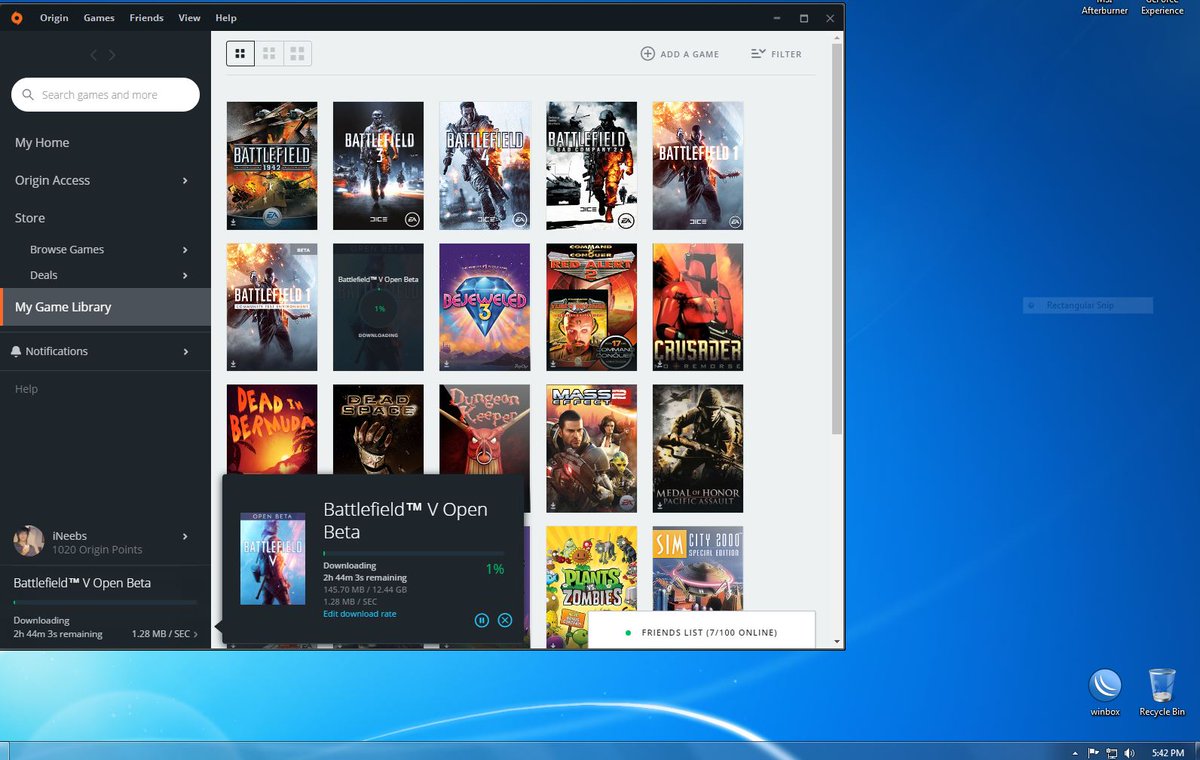Open the winbox desktop shortcut
The width and height of the screenshot is (1200, 760).
tap(1105, 692)
